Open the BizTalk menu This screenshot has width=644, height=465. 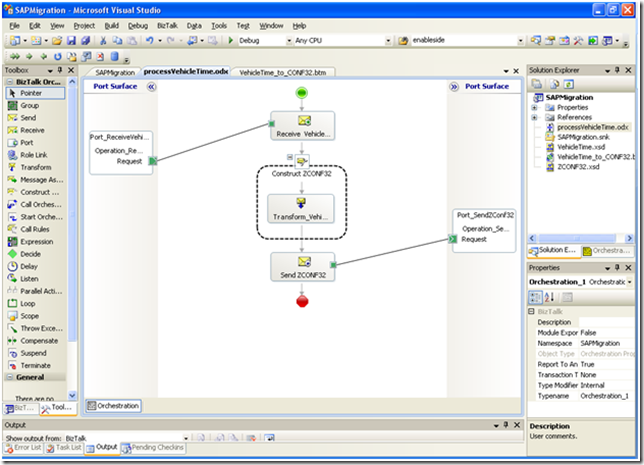166,24
